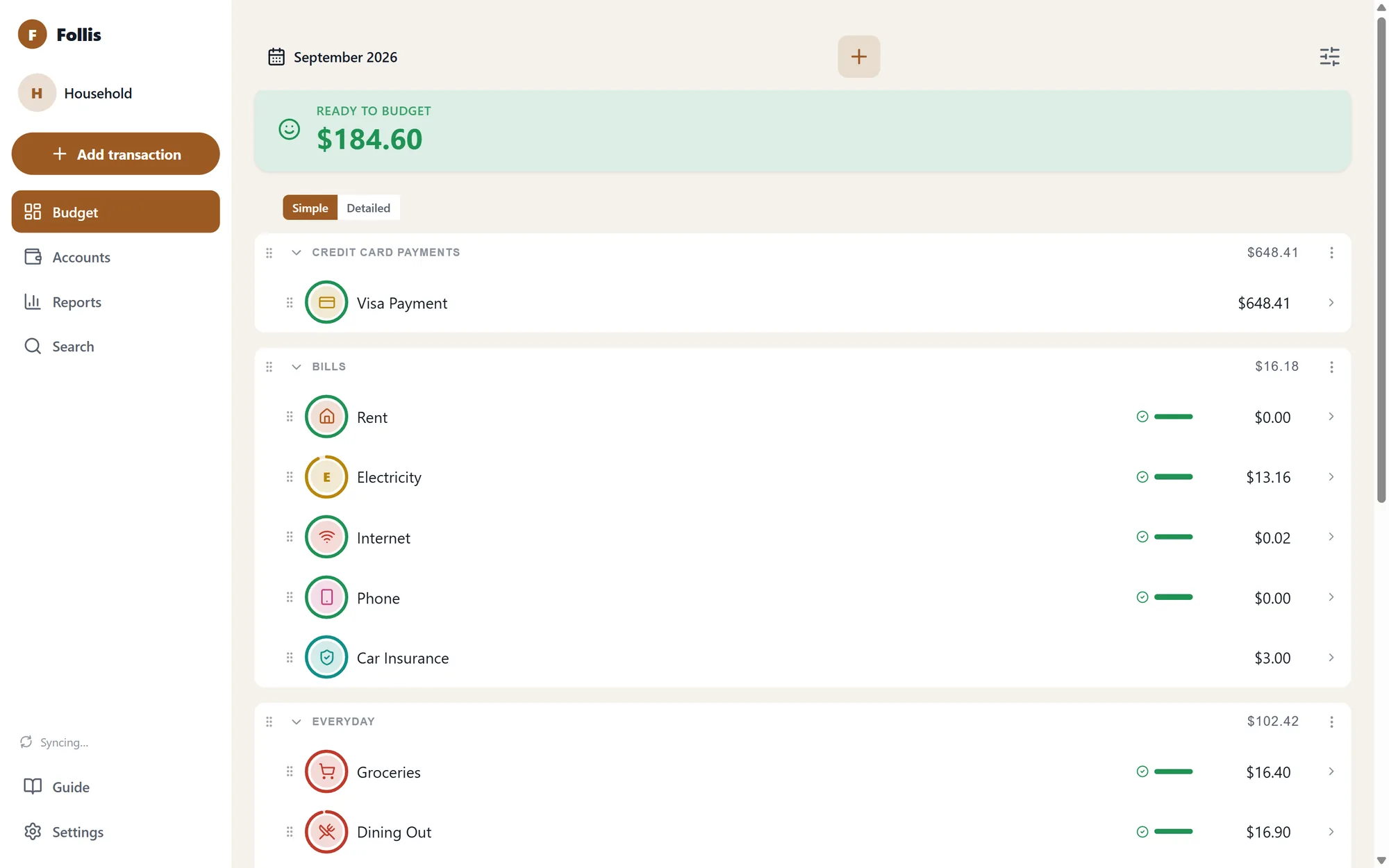Viewport: 1389px width, 868px height.
Task: Go to Budget in sidebar
Action: 115,212
